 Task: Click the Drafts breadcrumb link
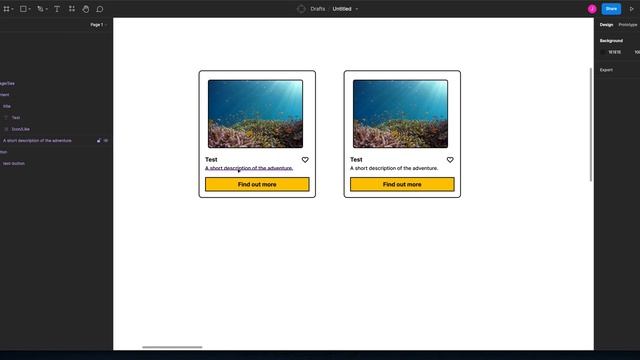[318, 9]
